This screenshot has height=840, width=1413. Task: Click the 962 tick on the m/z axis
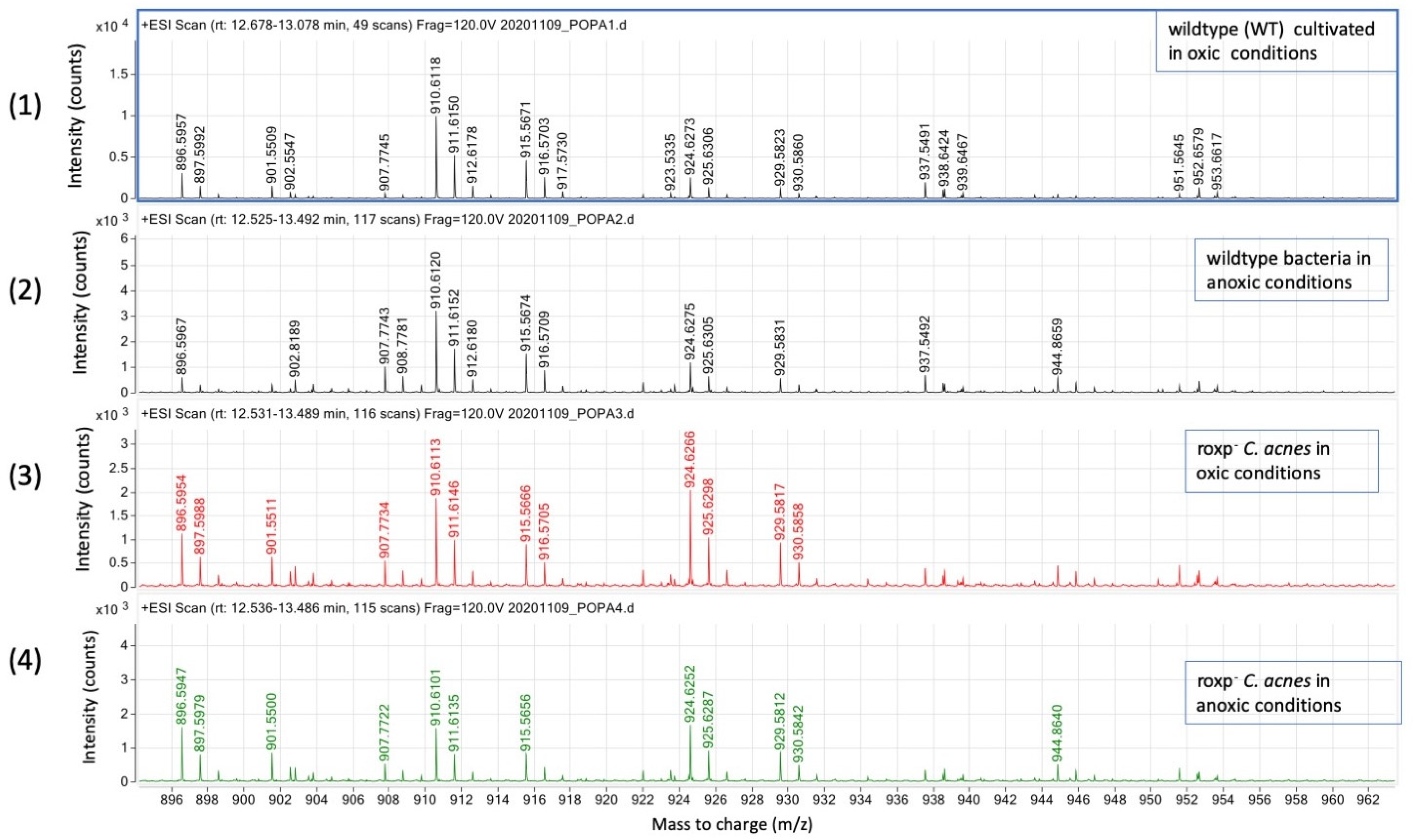point(1368,800)
